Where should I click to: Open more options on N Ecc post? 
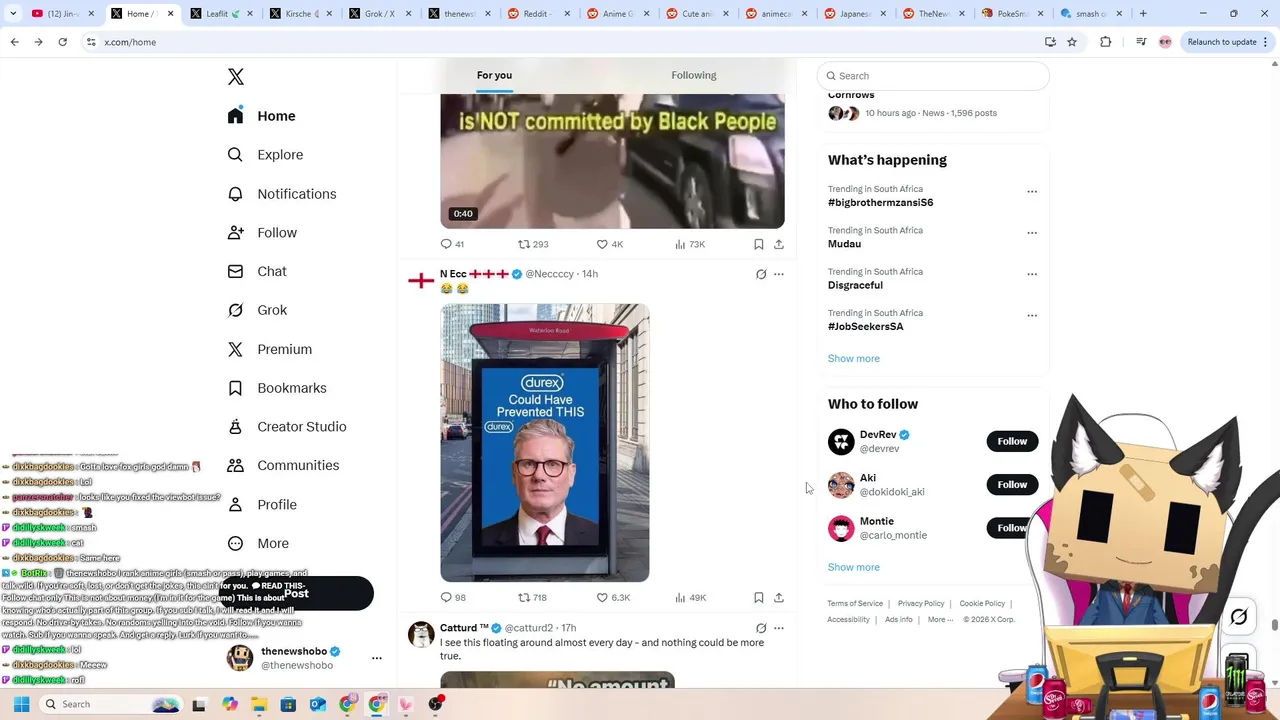(779, 274)
